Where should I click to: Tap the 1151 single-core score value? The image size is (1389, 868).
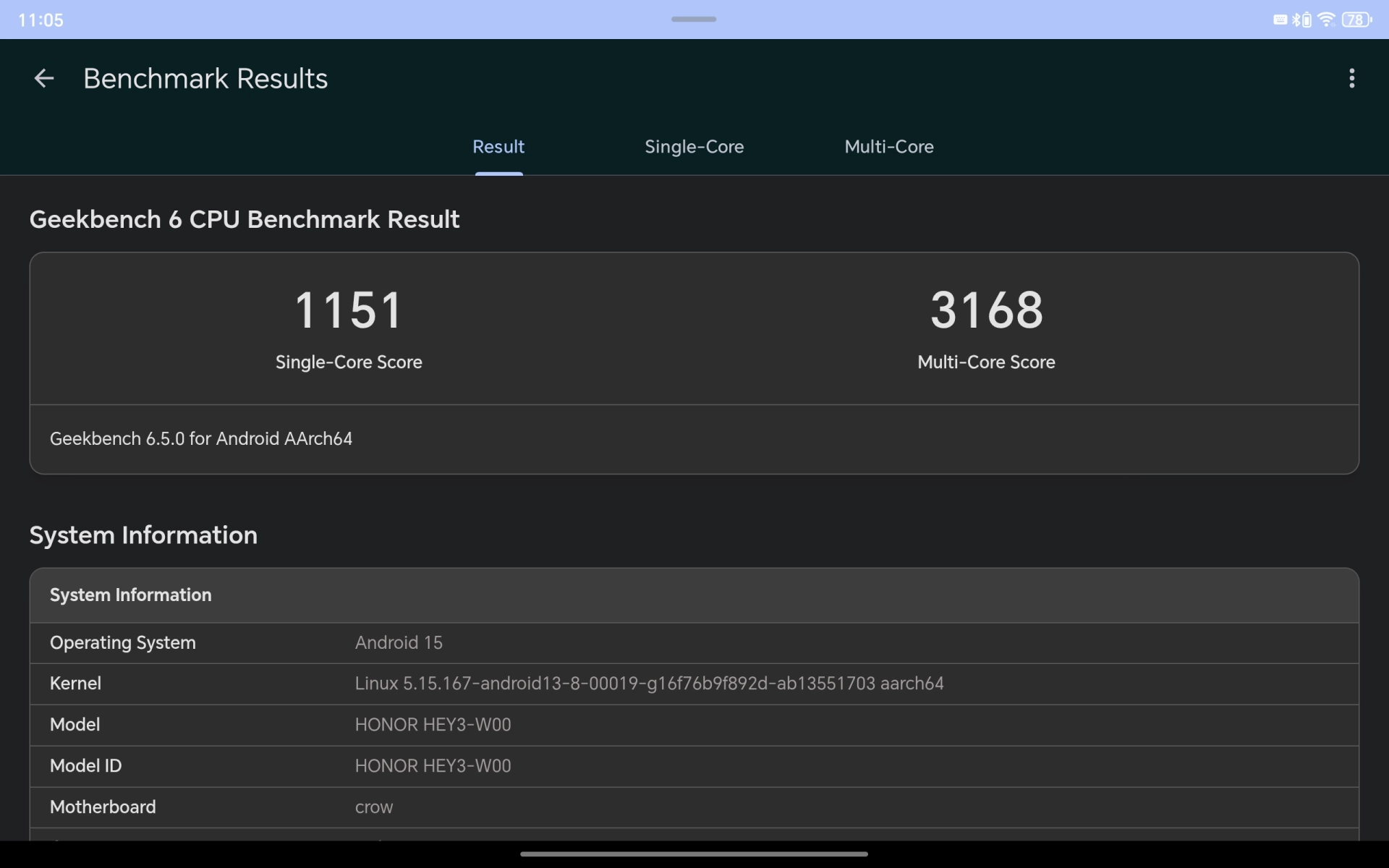[x=349, y=310]
